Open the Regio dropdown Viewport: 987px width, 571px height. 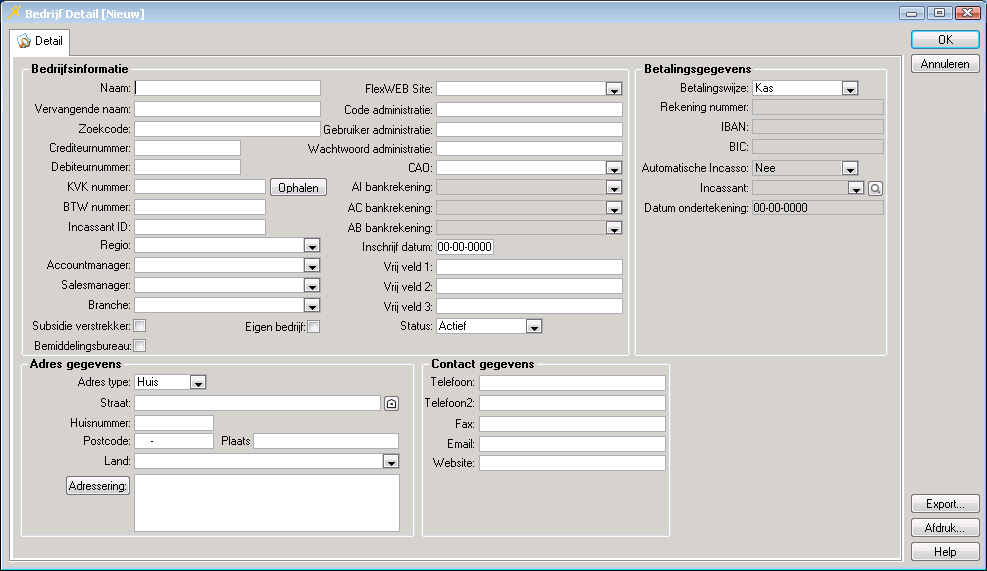(312, 246)
